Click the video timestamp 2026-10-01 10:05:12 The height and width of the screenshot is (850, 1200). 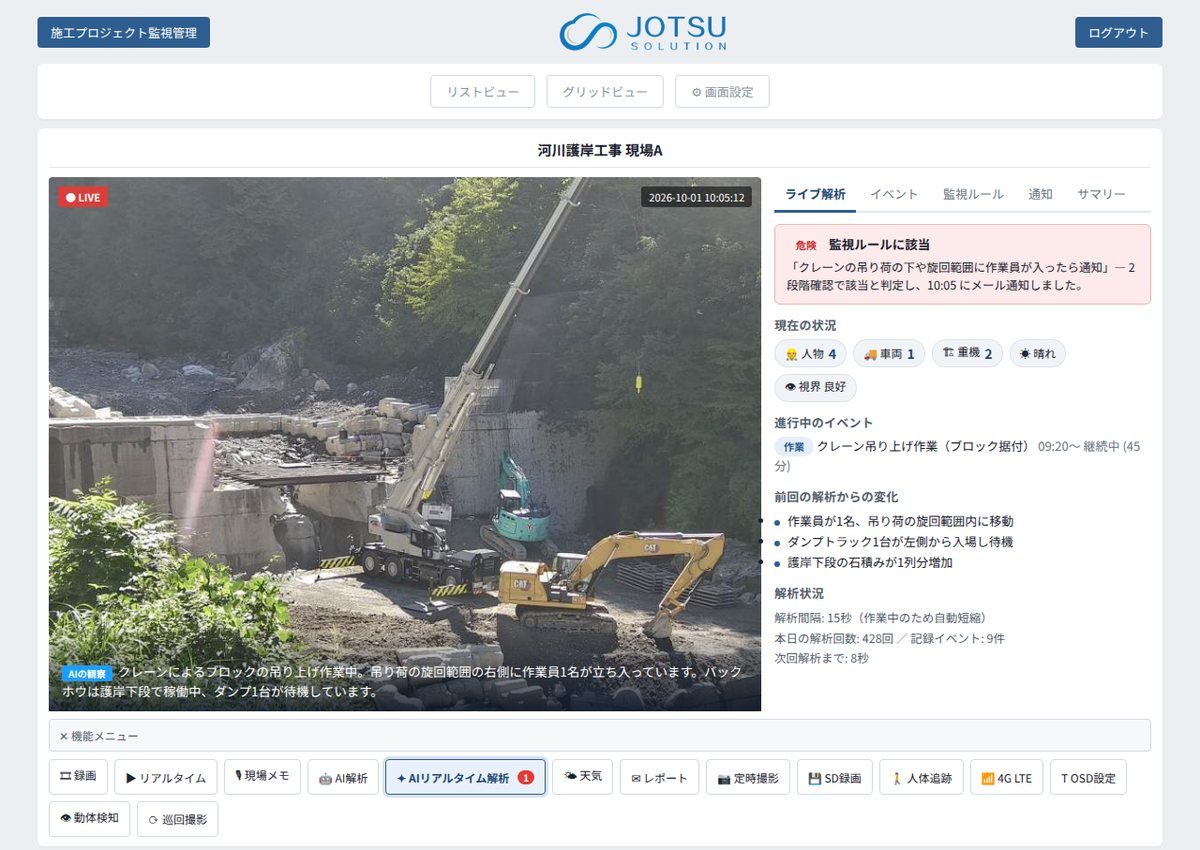tap(696, 197)
